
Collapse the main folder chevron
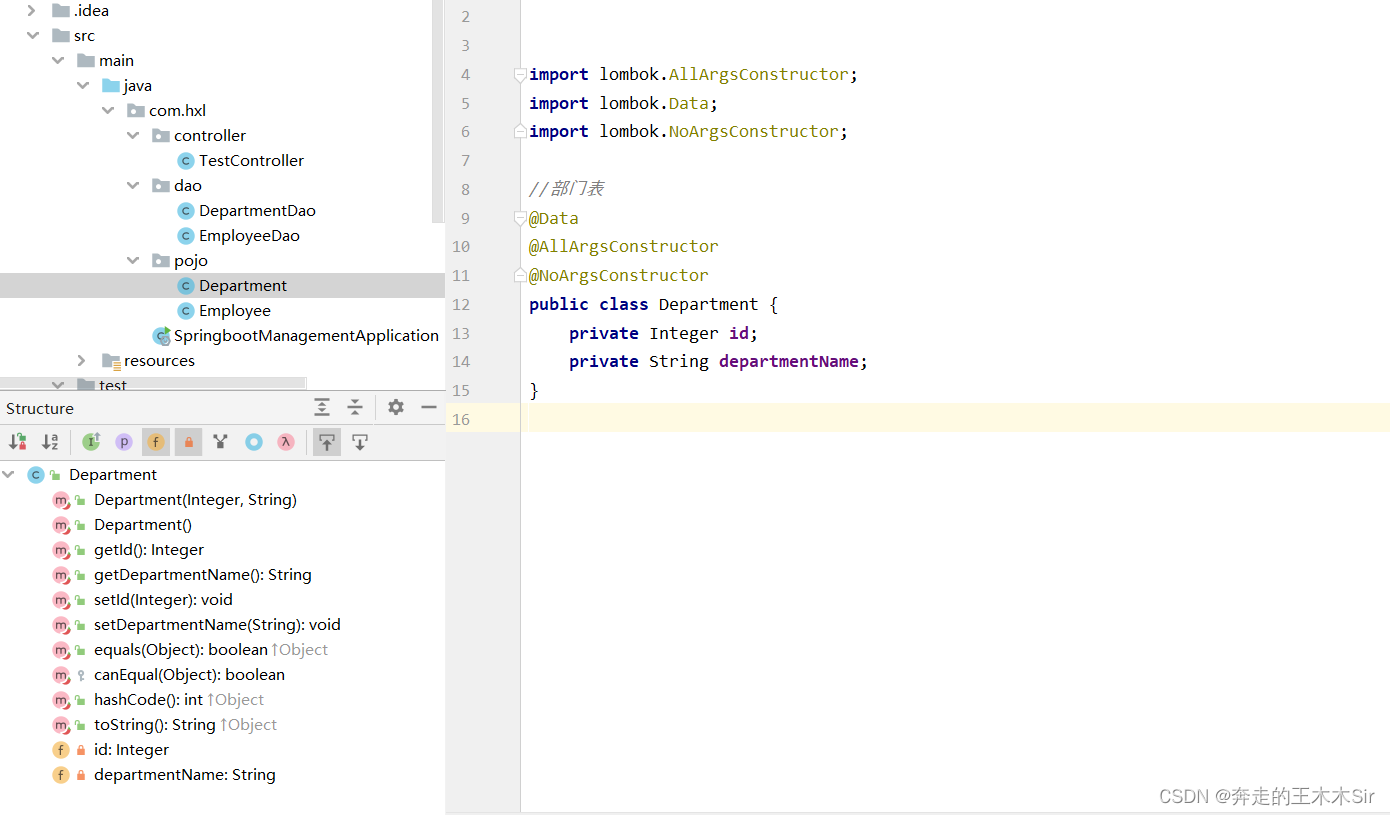58,61
